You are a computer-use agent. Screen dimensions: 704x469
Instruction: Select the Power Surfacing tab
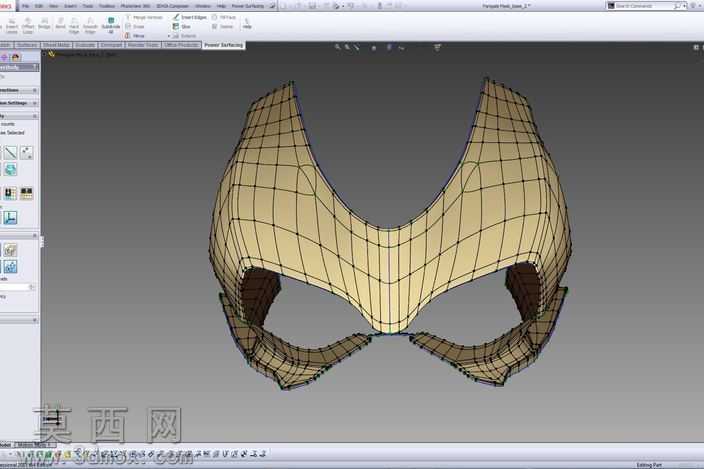point(224,45)
